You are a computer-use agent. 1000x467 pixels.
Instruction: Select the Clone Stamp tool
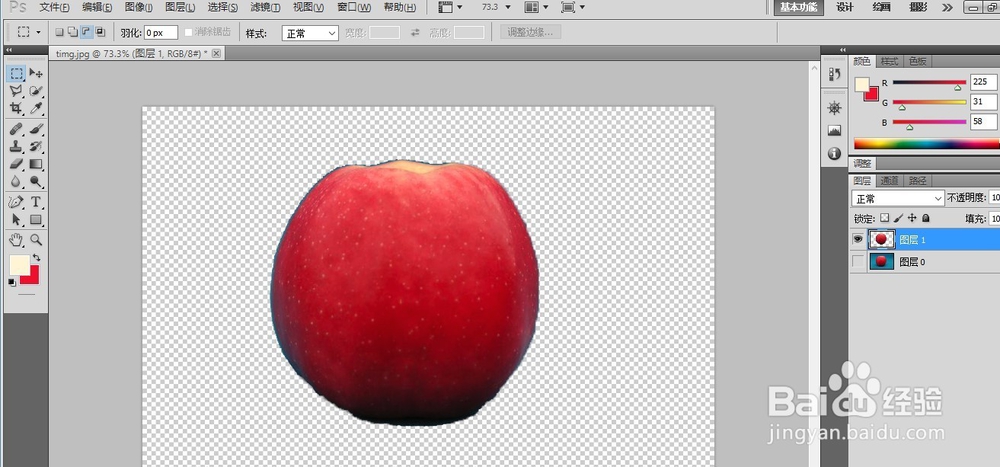(x=17, y=146)
